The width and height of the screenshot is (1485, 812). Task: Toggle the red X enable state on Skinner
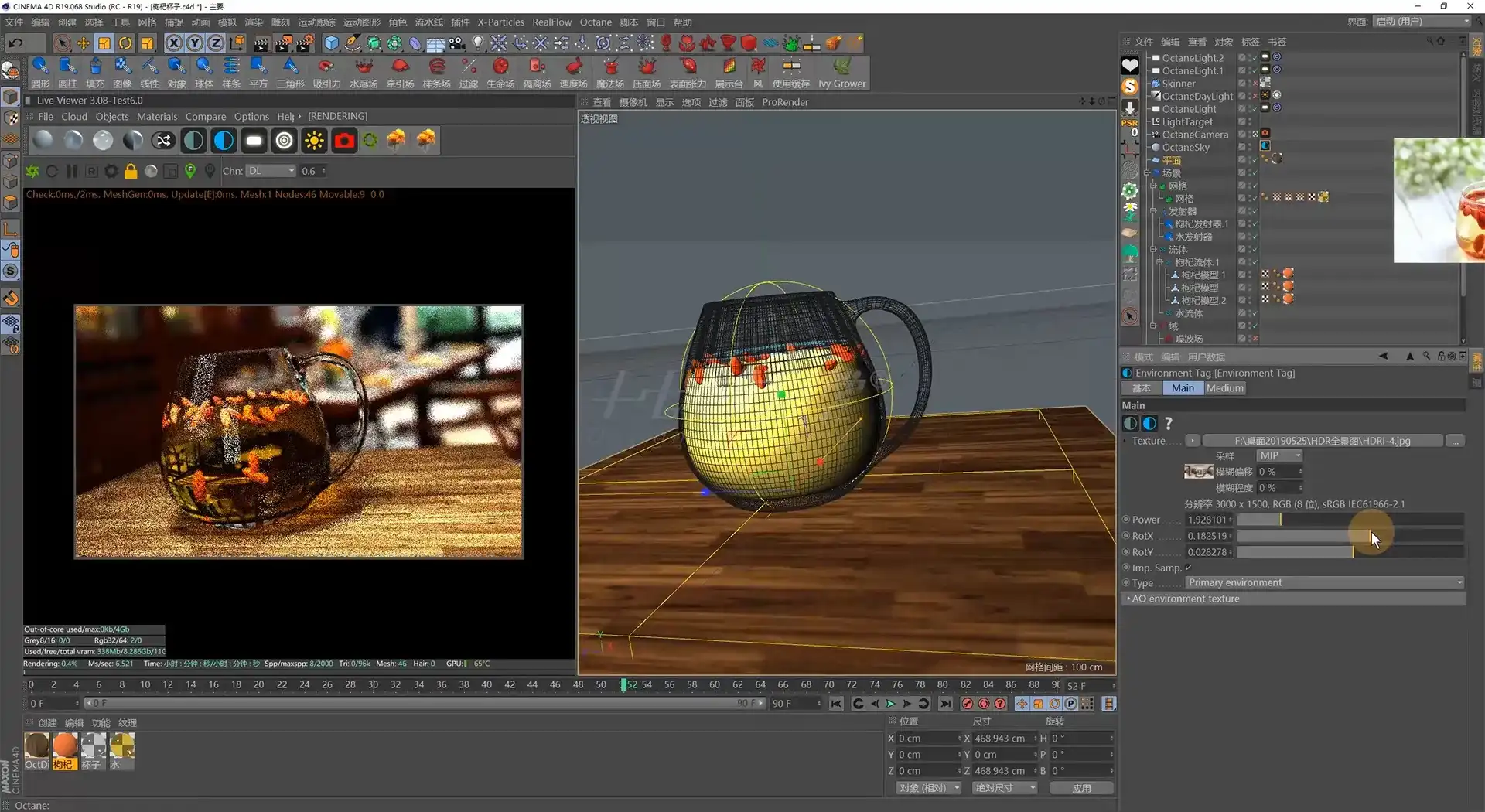(x=1255, y=83)
